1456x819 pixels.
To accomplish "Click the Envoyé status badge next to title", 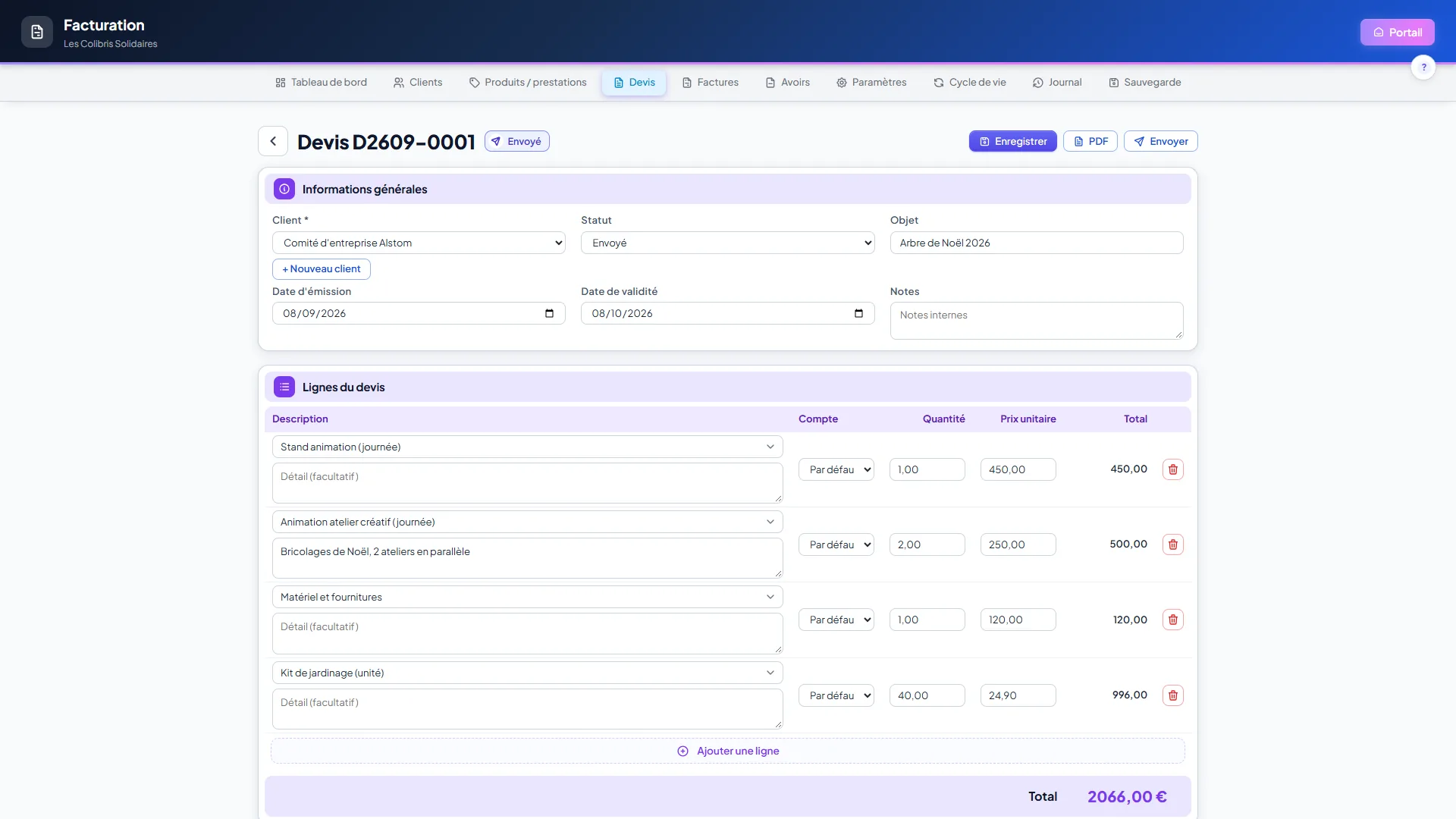I will pos(517,141).
